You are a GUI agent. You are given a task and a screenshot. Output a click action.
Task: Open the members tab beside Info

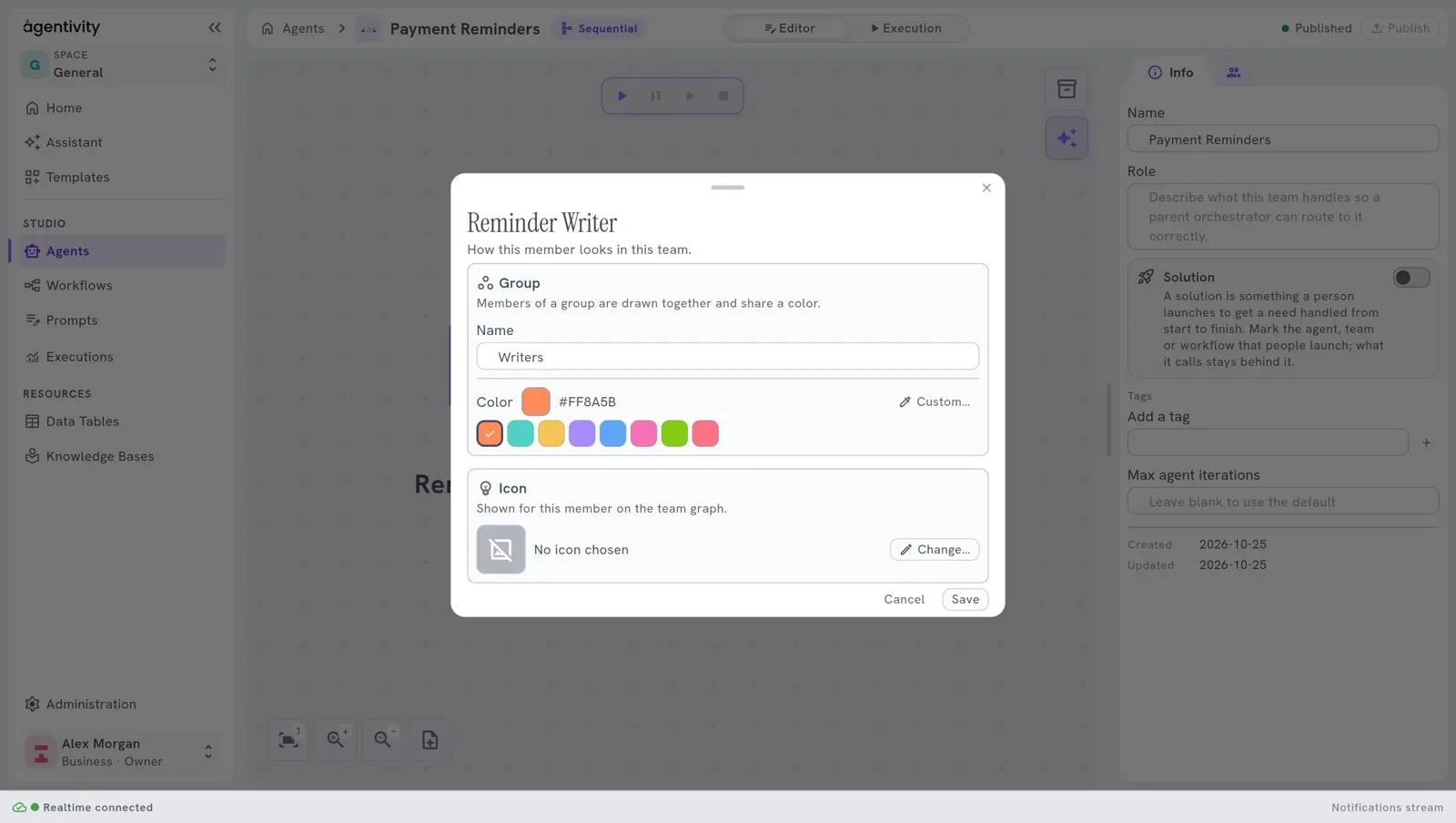coord(1234,72)
